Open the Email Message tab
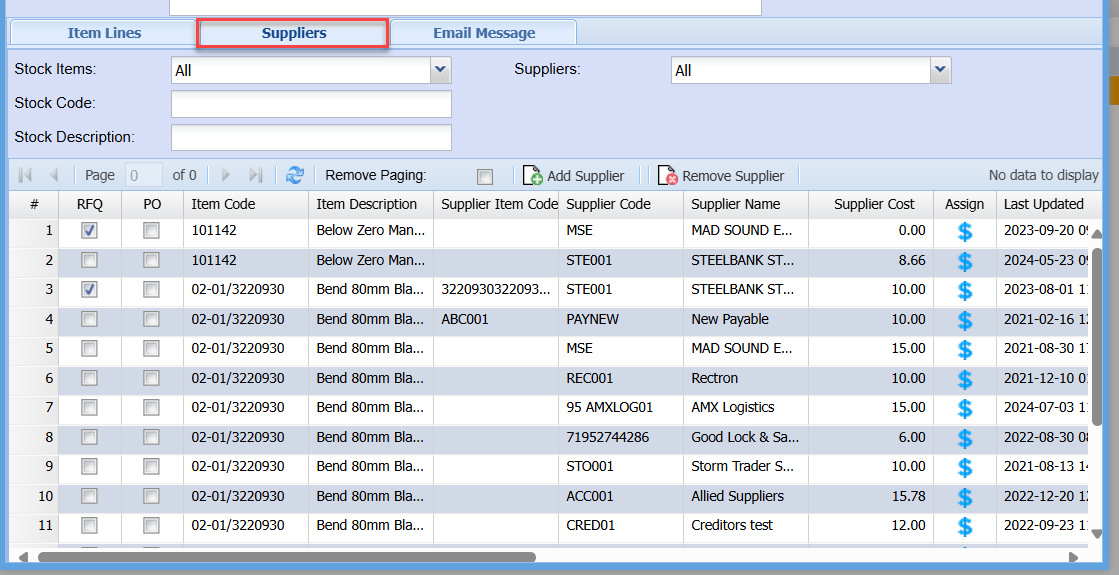The width and height of the screenshot is (1119, 575). pos(484,33)
